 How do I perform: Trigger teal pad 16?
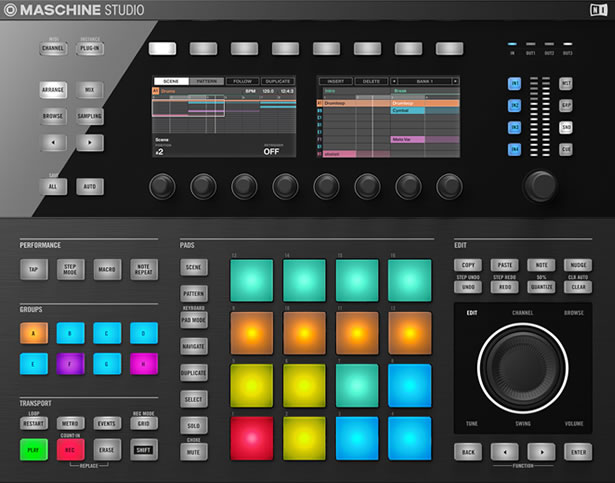pyautogui.click(x=409, y=280)
